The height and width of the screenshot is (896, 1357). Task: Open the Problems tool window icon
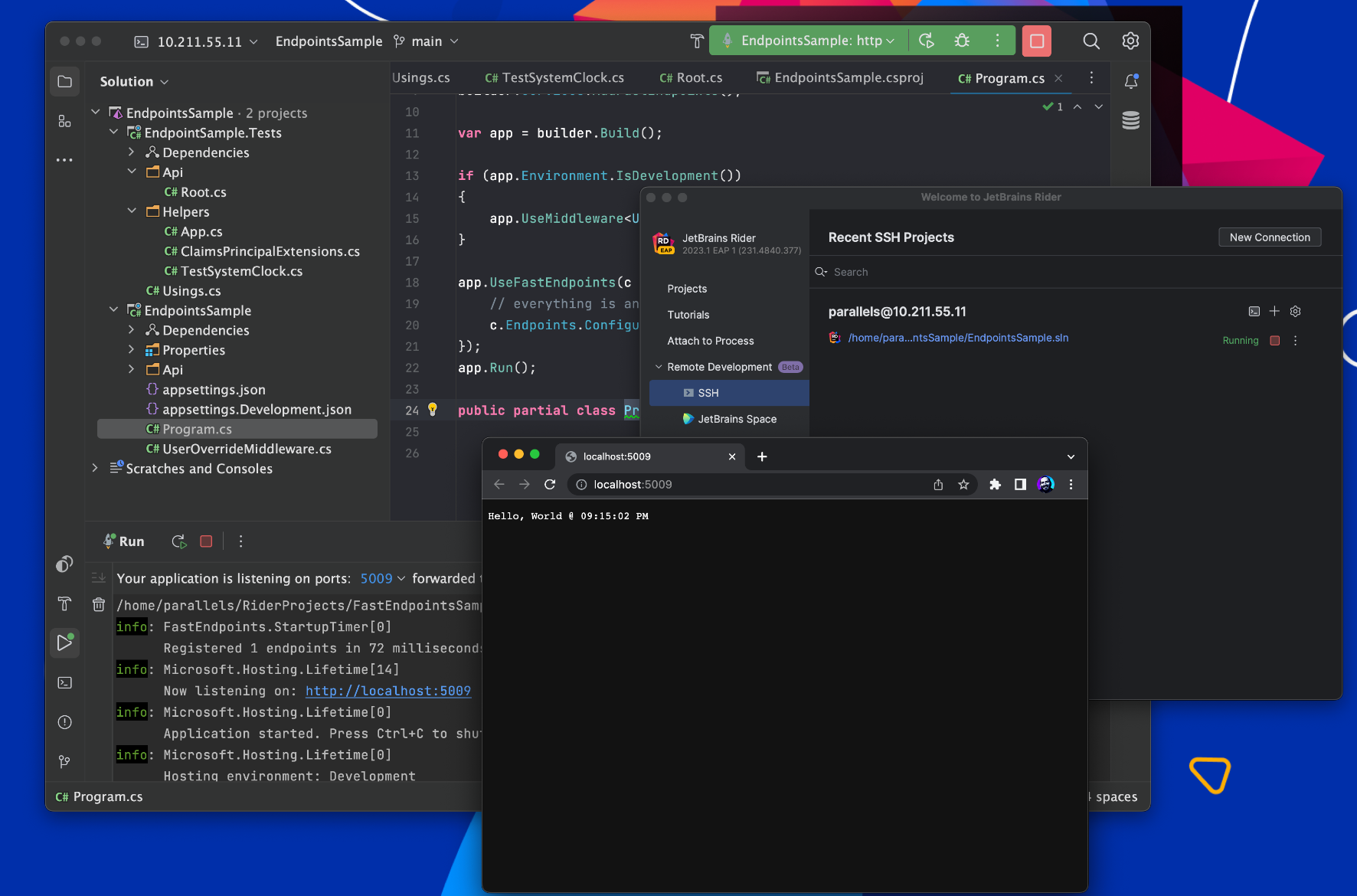click(65, 722)
